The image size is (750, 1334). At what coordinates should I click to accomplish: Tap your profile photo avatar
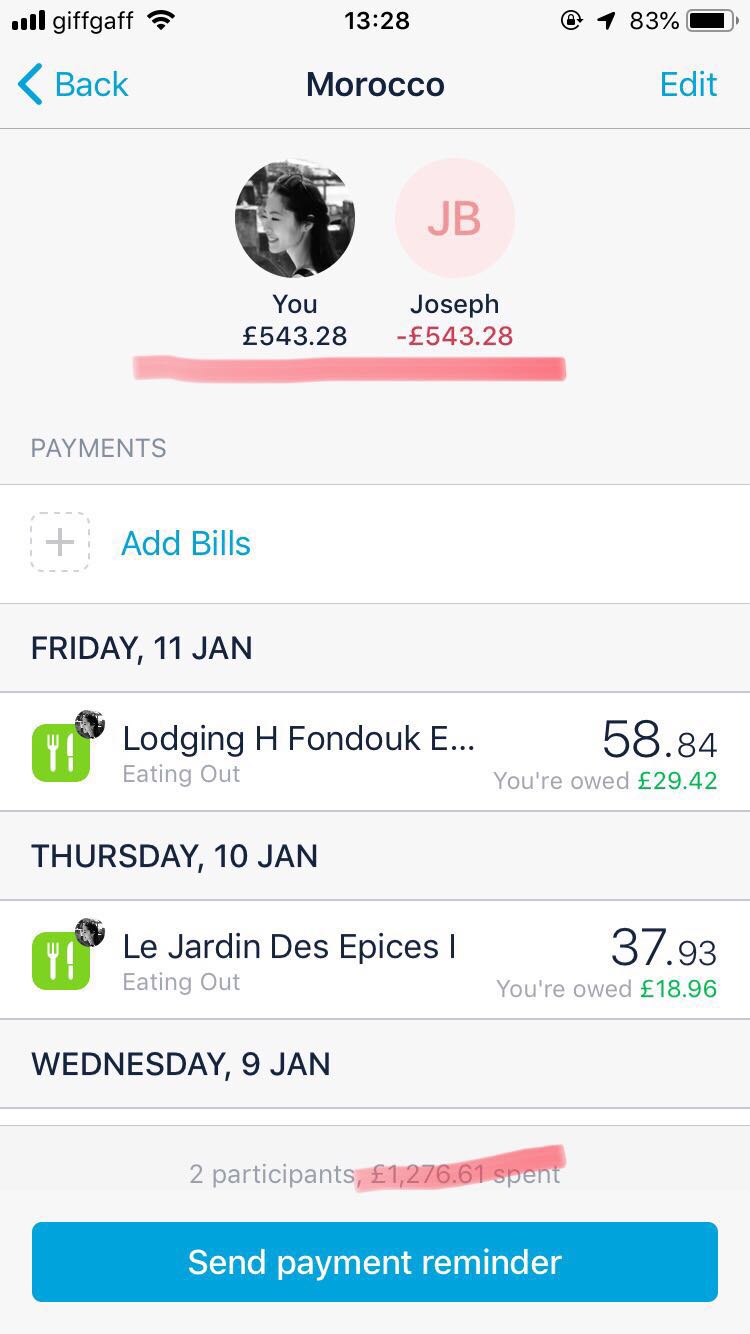[x=295, y=218]
